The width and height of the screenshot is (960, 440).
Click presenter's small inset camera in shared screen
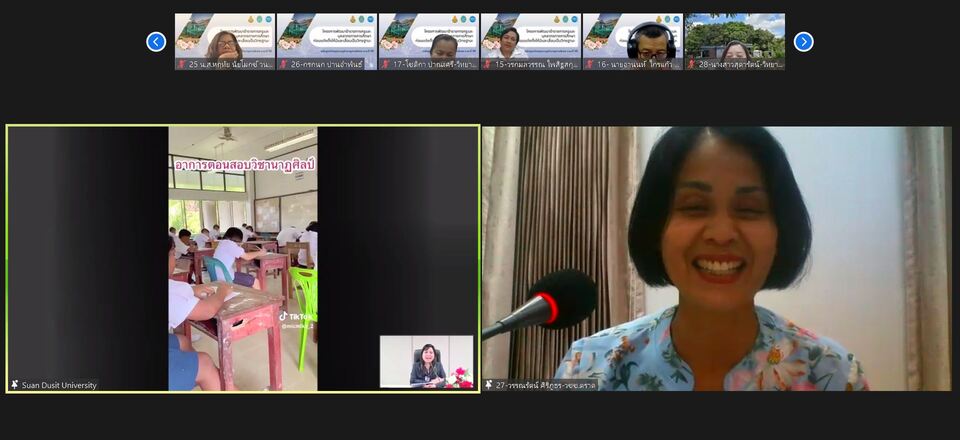pos(427,362)
